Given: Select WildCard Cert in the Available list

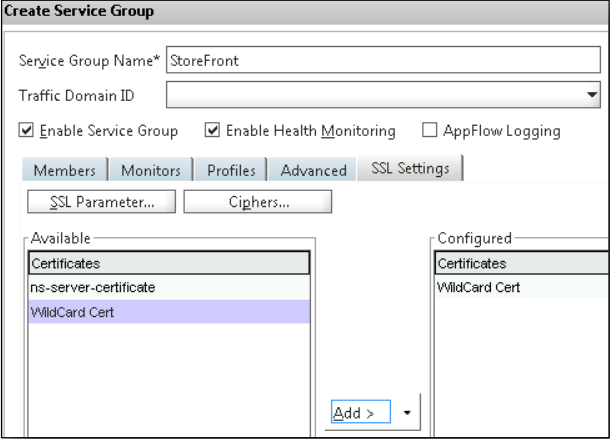Looking at the screenshot, I should point(166,312).
